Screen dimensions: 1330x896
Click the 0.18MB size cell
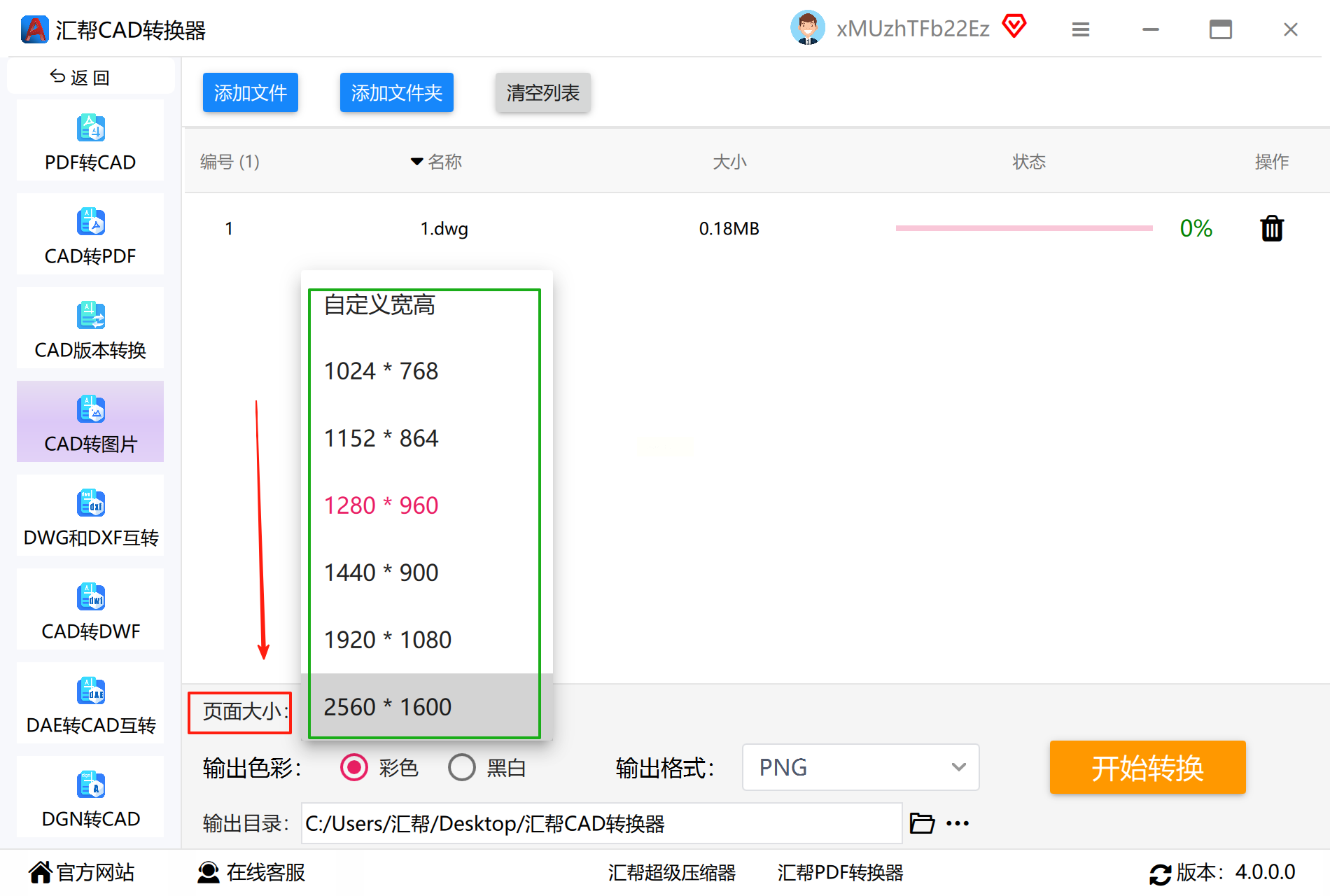(729, 229)
